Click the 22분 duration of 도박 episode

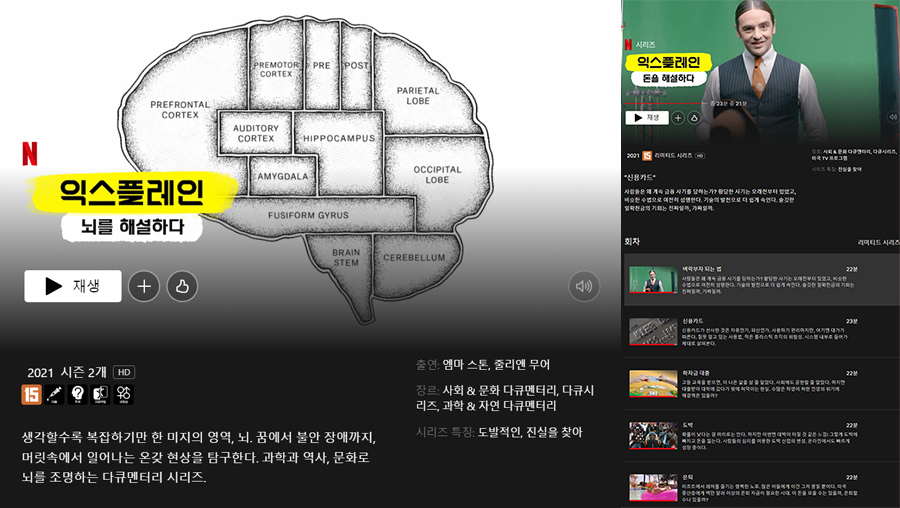pos(851,425)
